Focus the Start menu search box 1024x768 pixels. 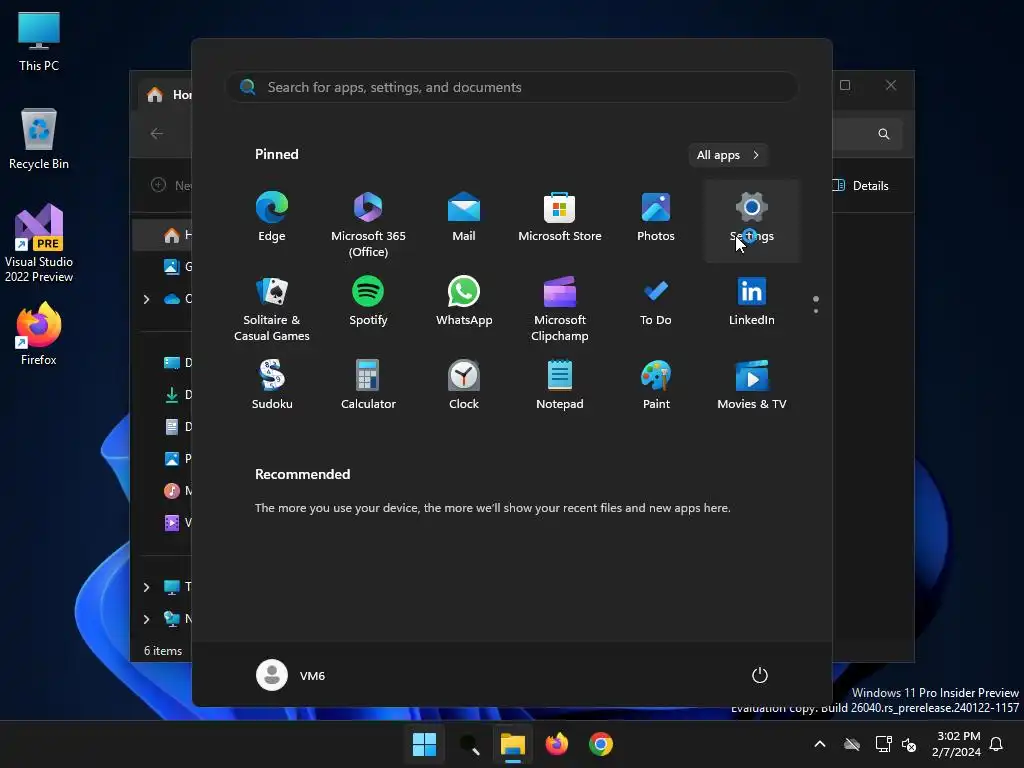[512, 87]
